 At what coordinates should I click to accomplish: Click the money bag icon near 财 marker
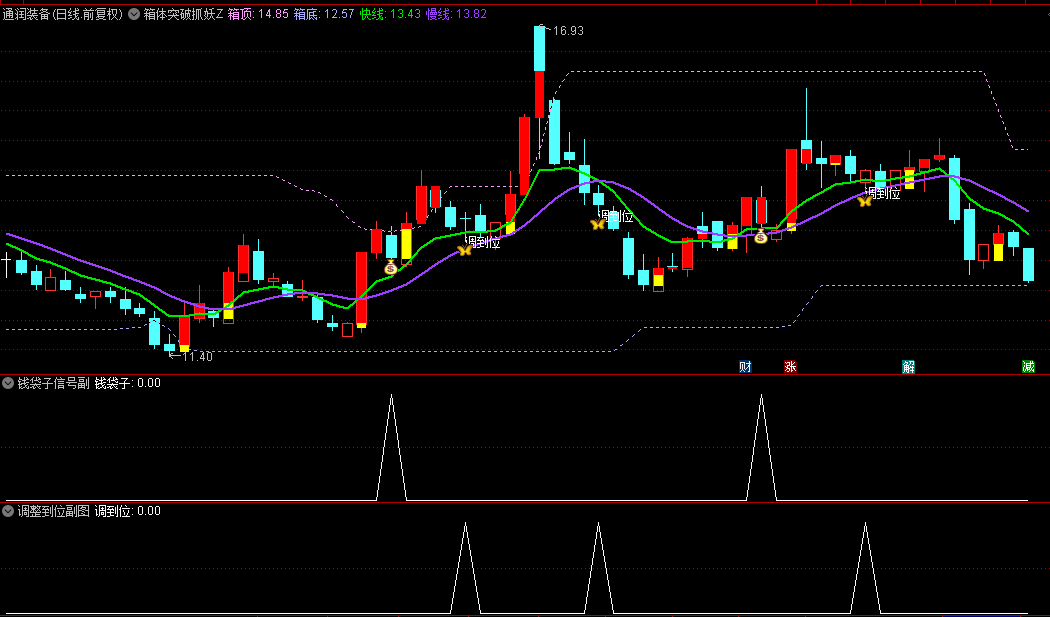(761, 236)
